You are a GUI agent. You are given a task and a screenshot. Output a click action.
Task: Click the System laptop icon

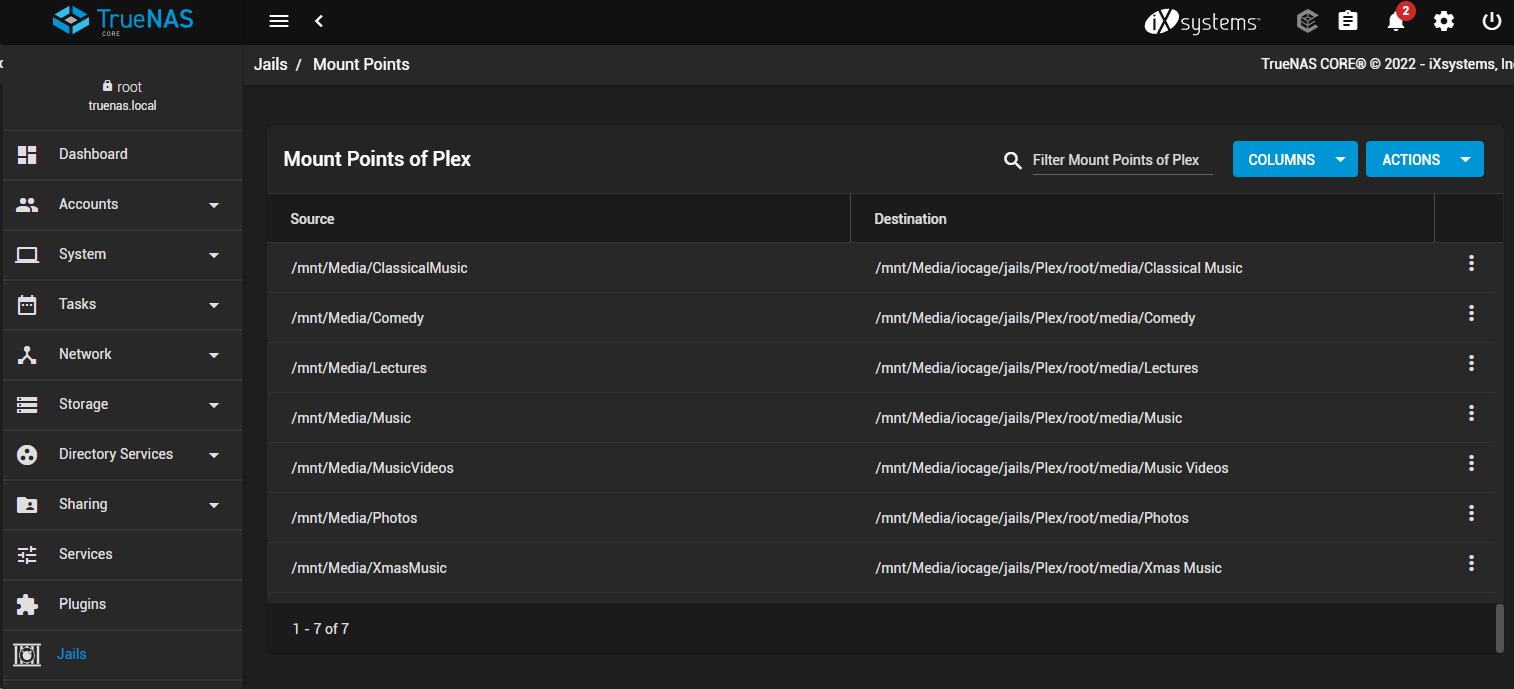coord(27,254)
